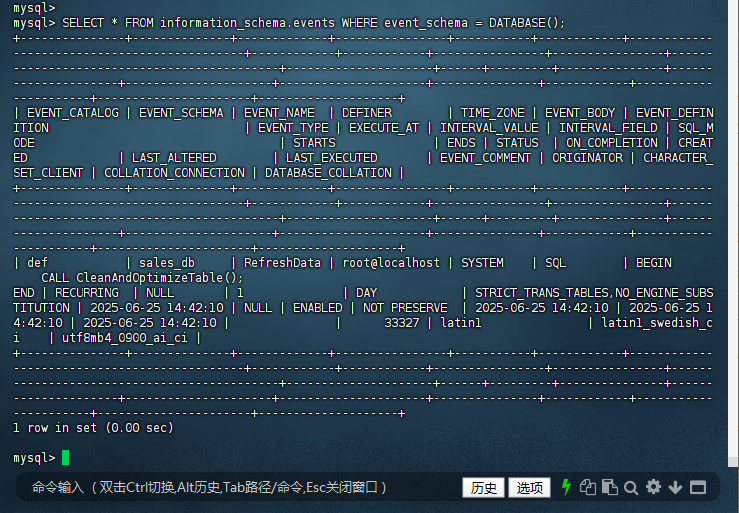This screenshot has width=739, height=513.
Task: Click the DEFINER column header
Action: pyautogui.click(x=367, y=113)
